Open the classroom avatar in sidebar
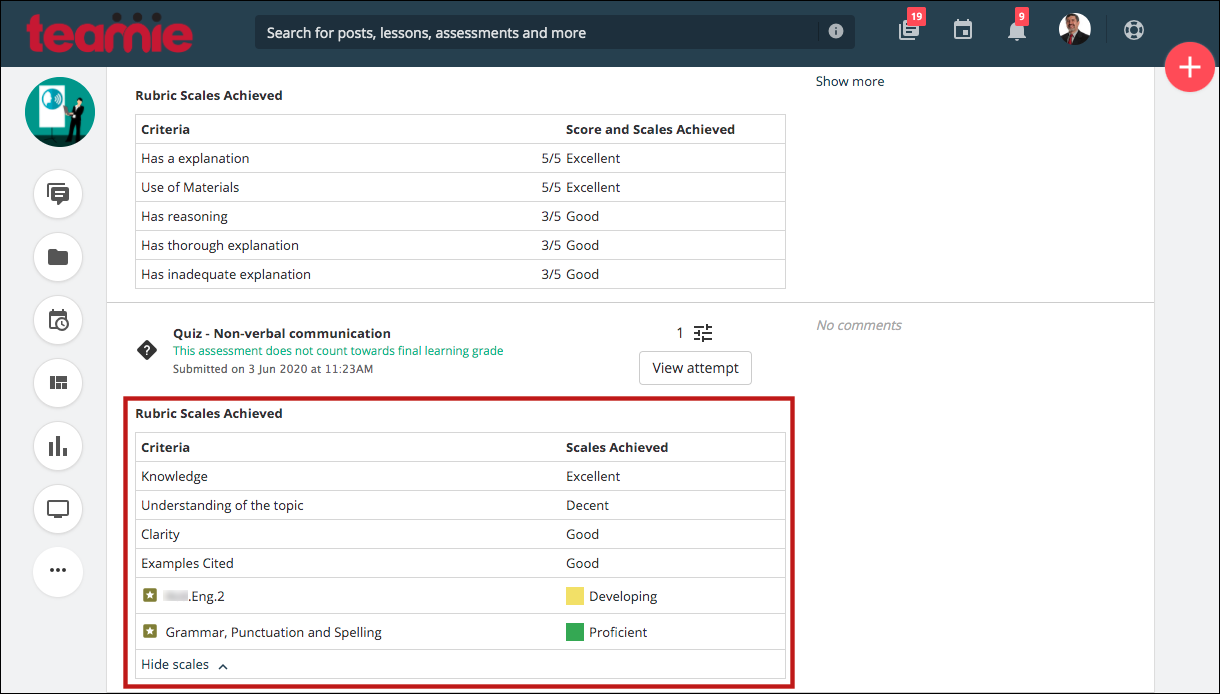This screenshot has height=694, width=1220. pyautogui.click(x=60, y=112)
